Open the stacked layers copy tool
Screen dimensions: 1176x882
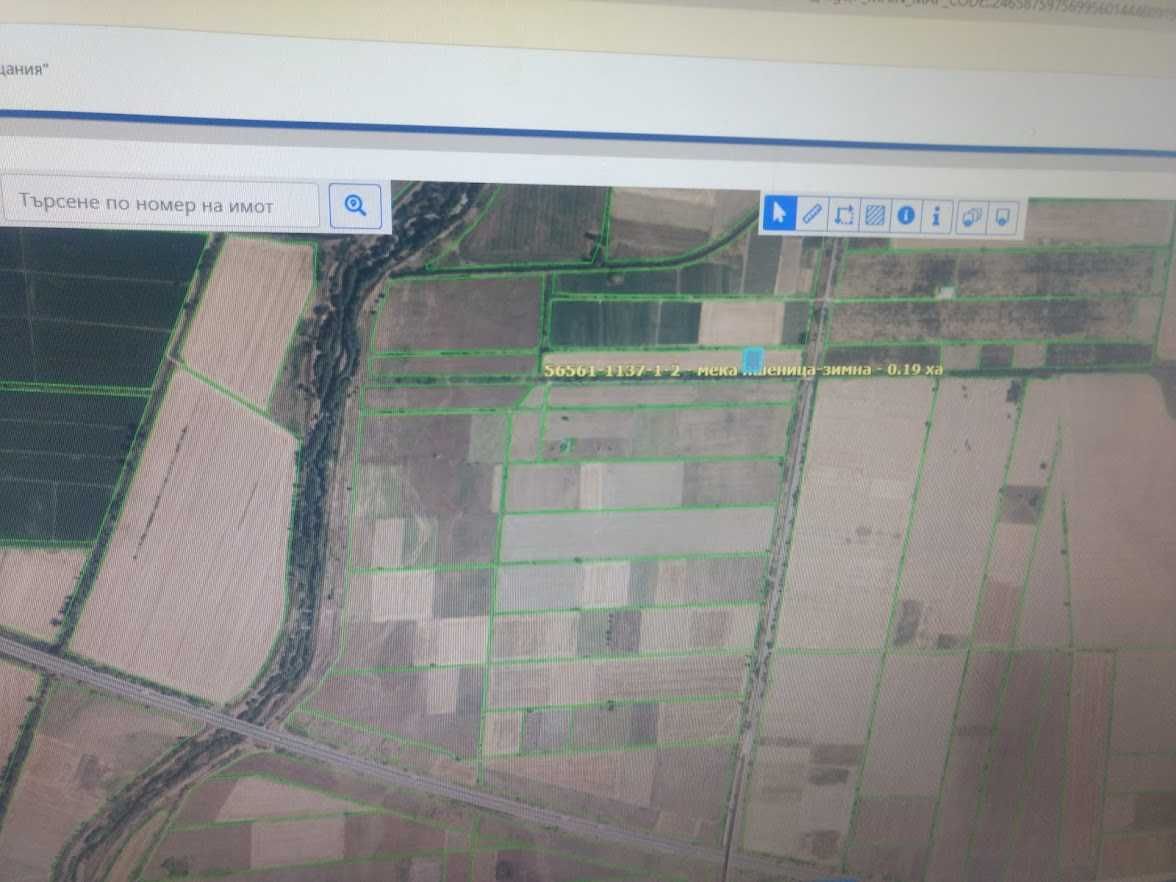click(972, 218)
